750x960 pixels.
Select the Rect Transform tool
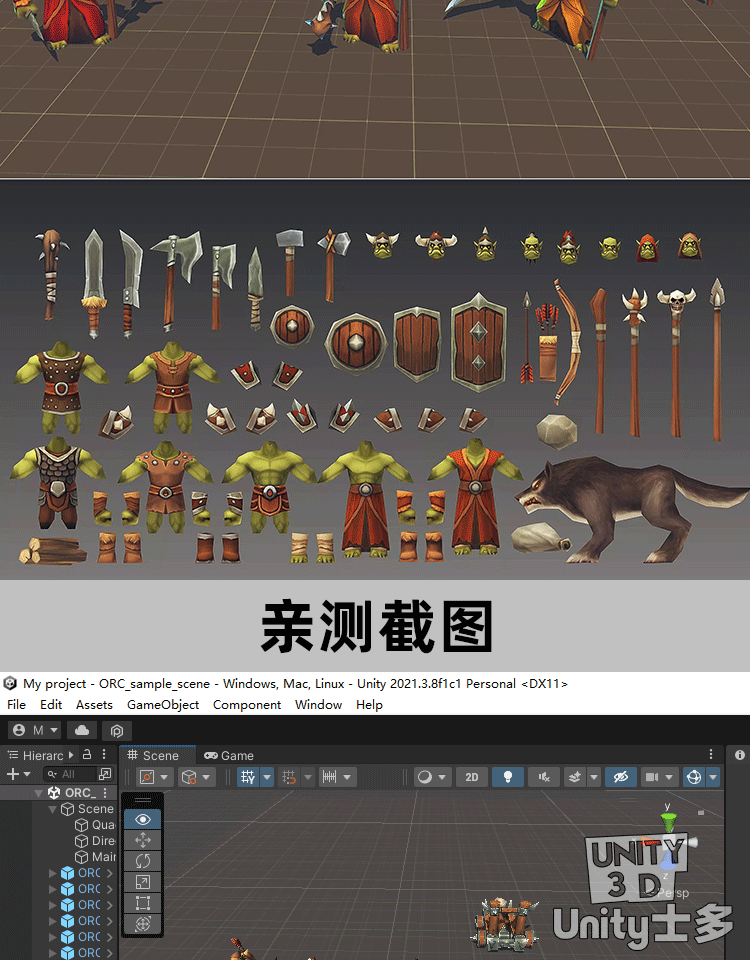(142, 903)
